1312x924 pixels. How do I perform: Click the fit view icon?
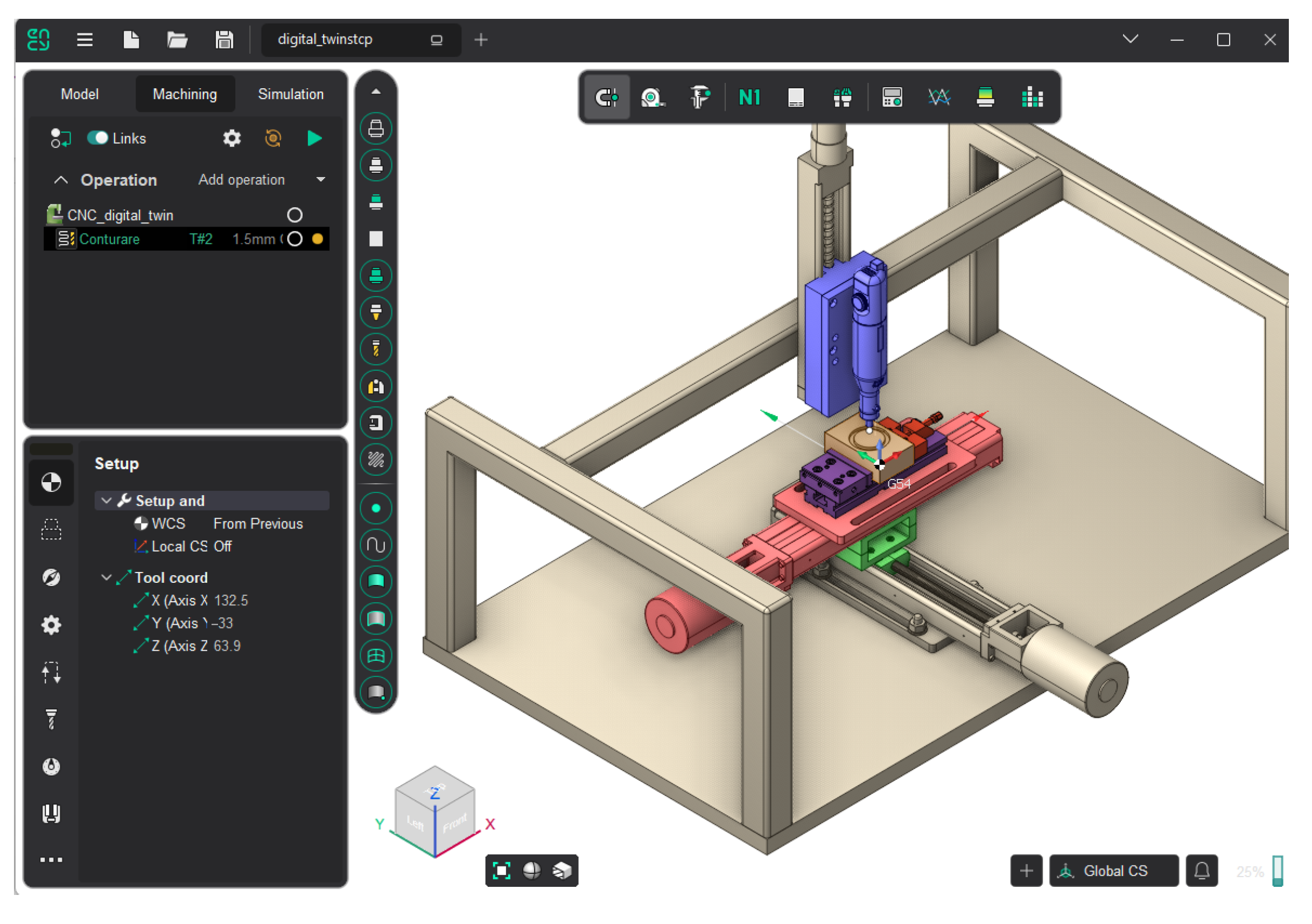pyautogui.click(x=502, y=871)
